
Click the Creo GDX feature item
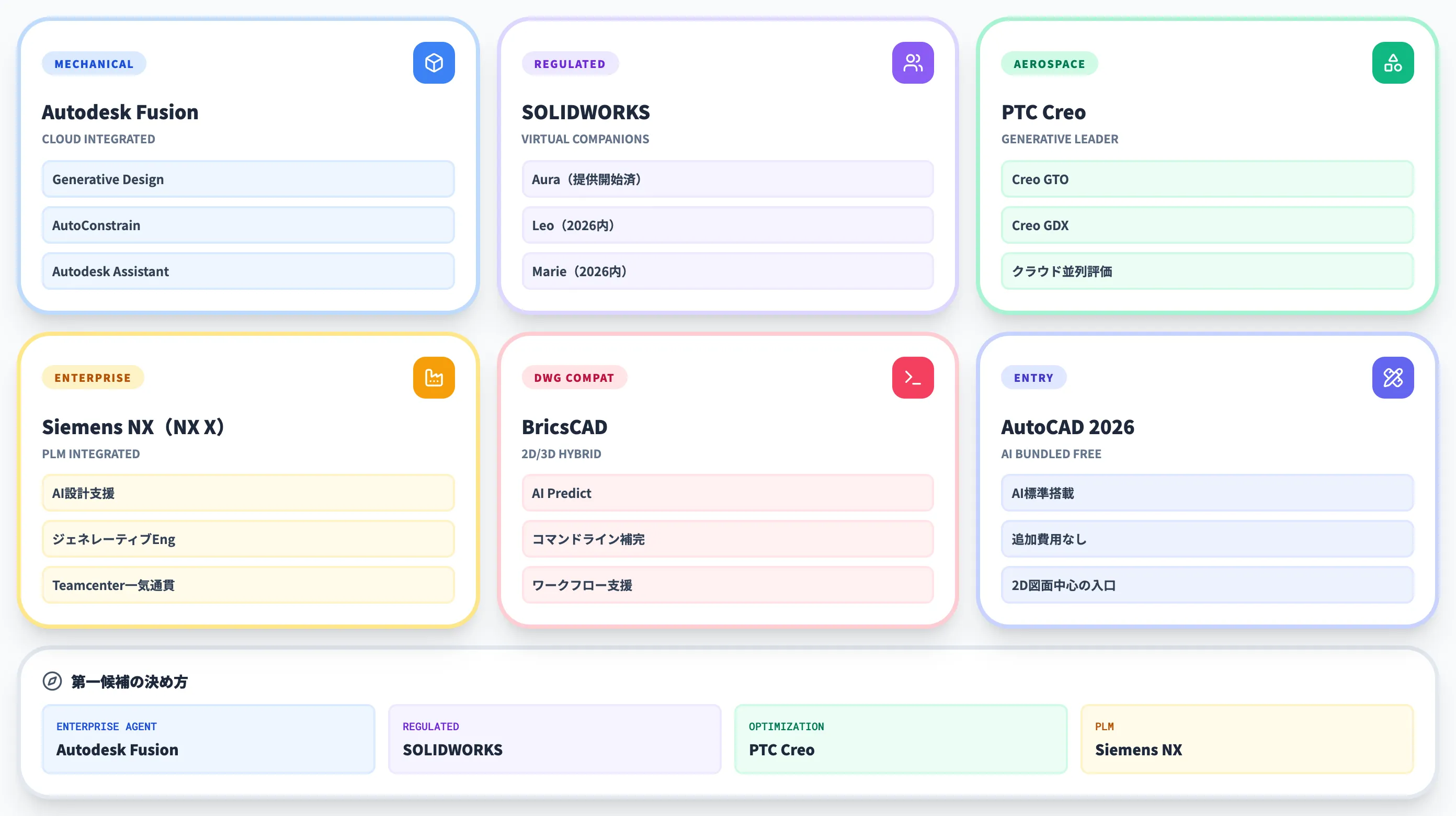(1207, 225)
